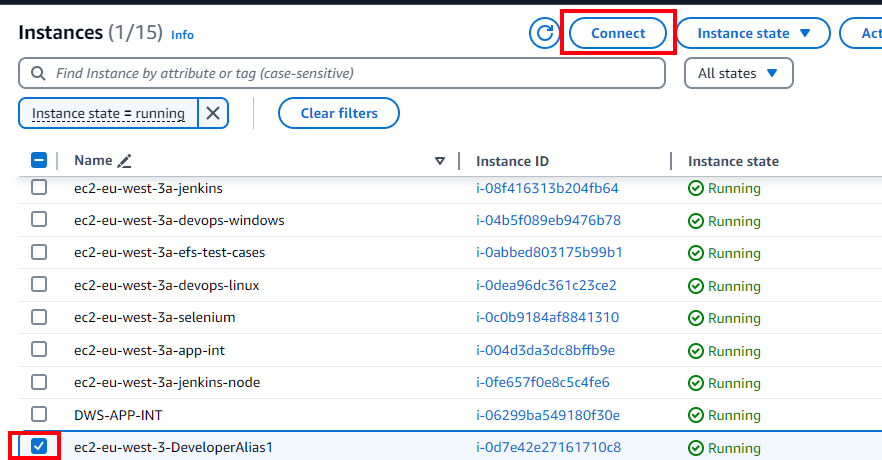The image size is (882, 460).
Task: Select ec2-eu-west-3a-devops-windows checkbox
Action: pos(39,219)
